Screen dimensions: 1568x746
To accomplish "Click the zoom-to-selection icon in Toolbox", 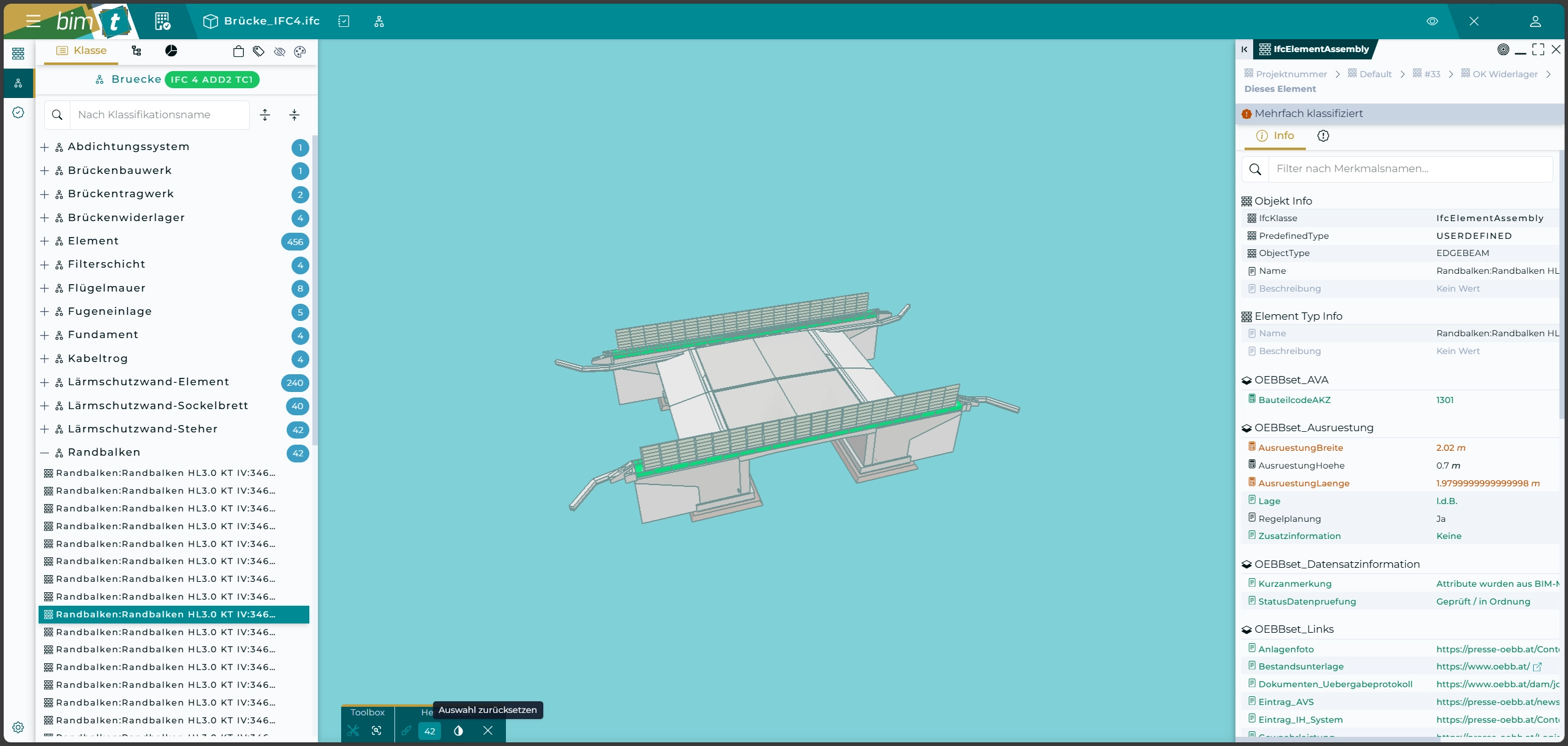I will [x=377, y=730].
